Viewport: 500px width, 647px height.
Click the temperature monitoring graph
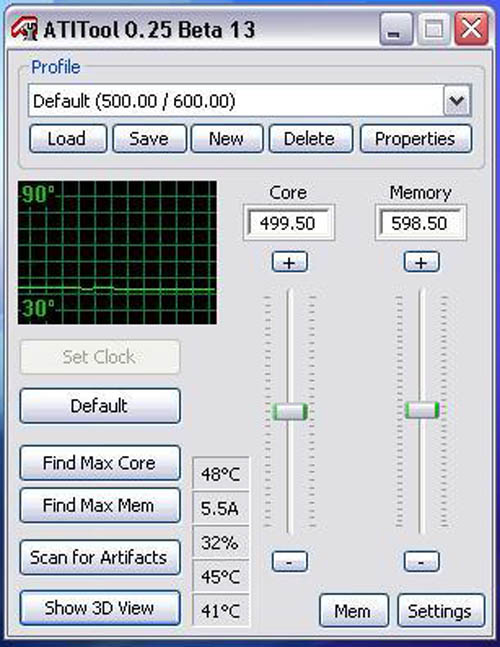pyautogui.click(x=117, y=252)
